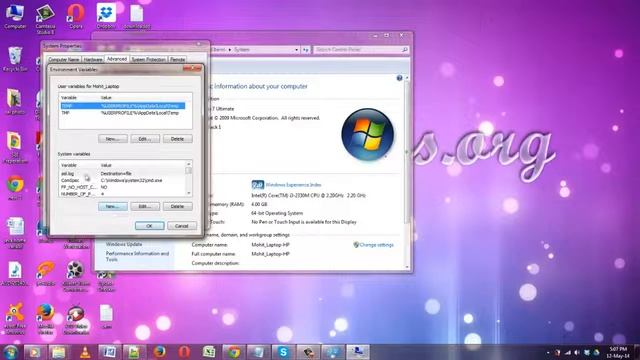Select the asl.log system variable row
Screen dimensions: 640x360
pyautogui.click(x=122, y=173)
